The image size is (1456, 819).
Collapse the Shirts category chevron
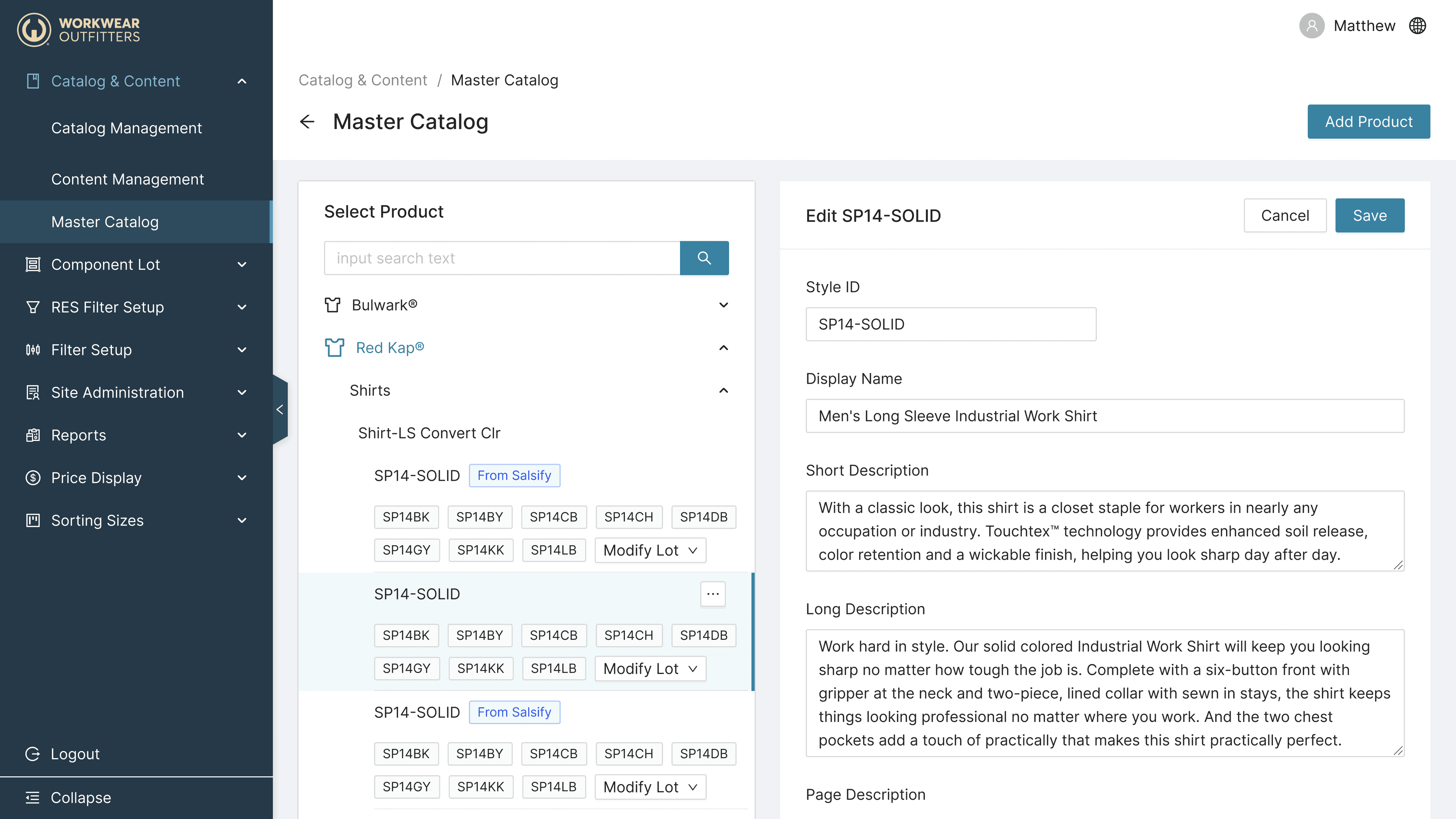[723, 390]
